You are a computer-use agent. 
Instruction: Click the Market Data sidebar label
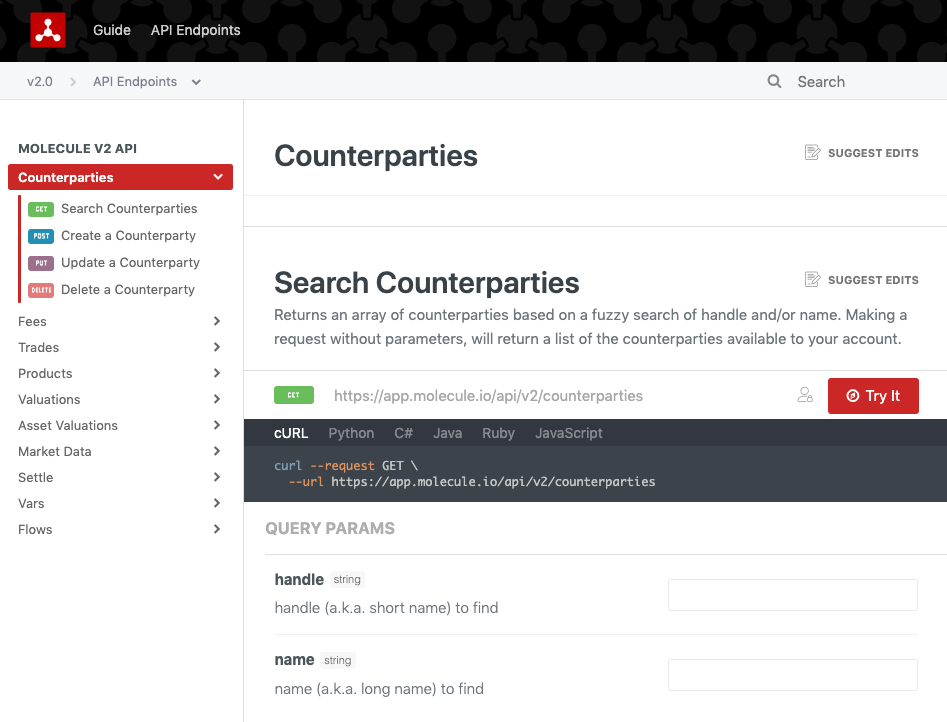pyautogui.click(x=55, y=451)
